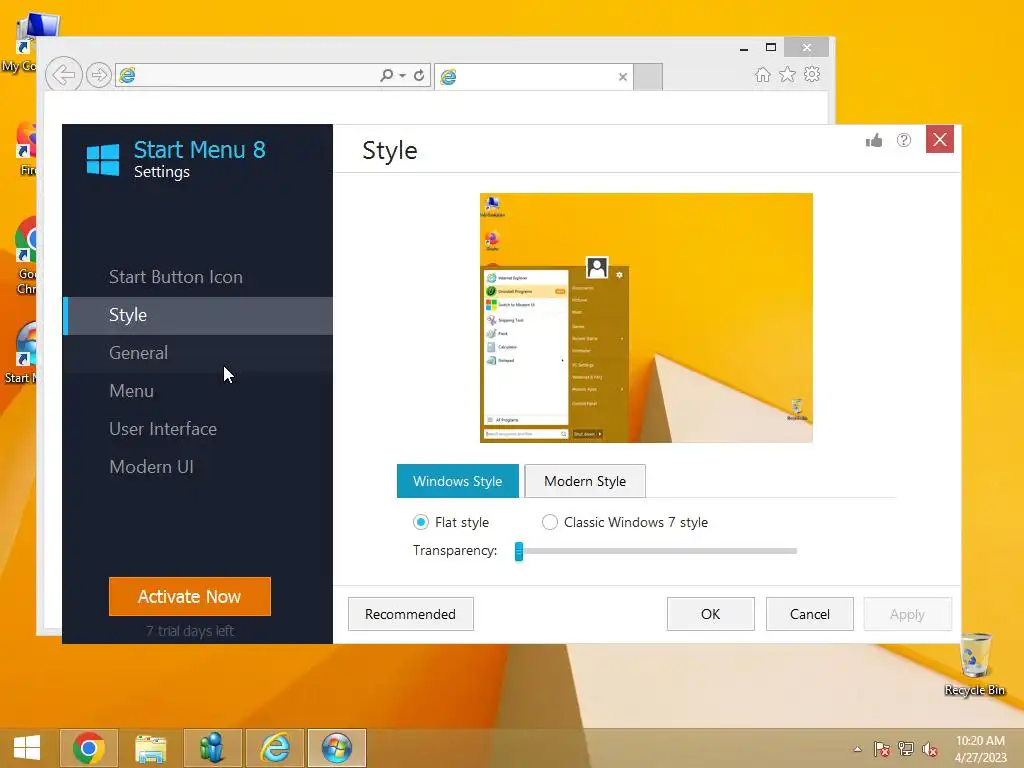The width and height of the screenshot is (1024, 768).
Task: Click the style preview thumbnail image
Action: (647, 318)
